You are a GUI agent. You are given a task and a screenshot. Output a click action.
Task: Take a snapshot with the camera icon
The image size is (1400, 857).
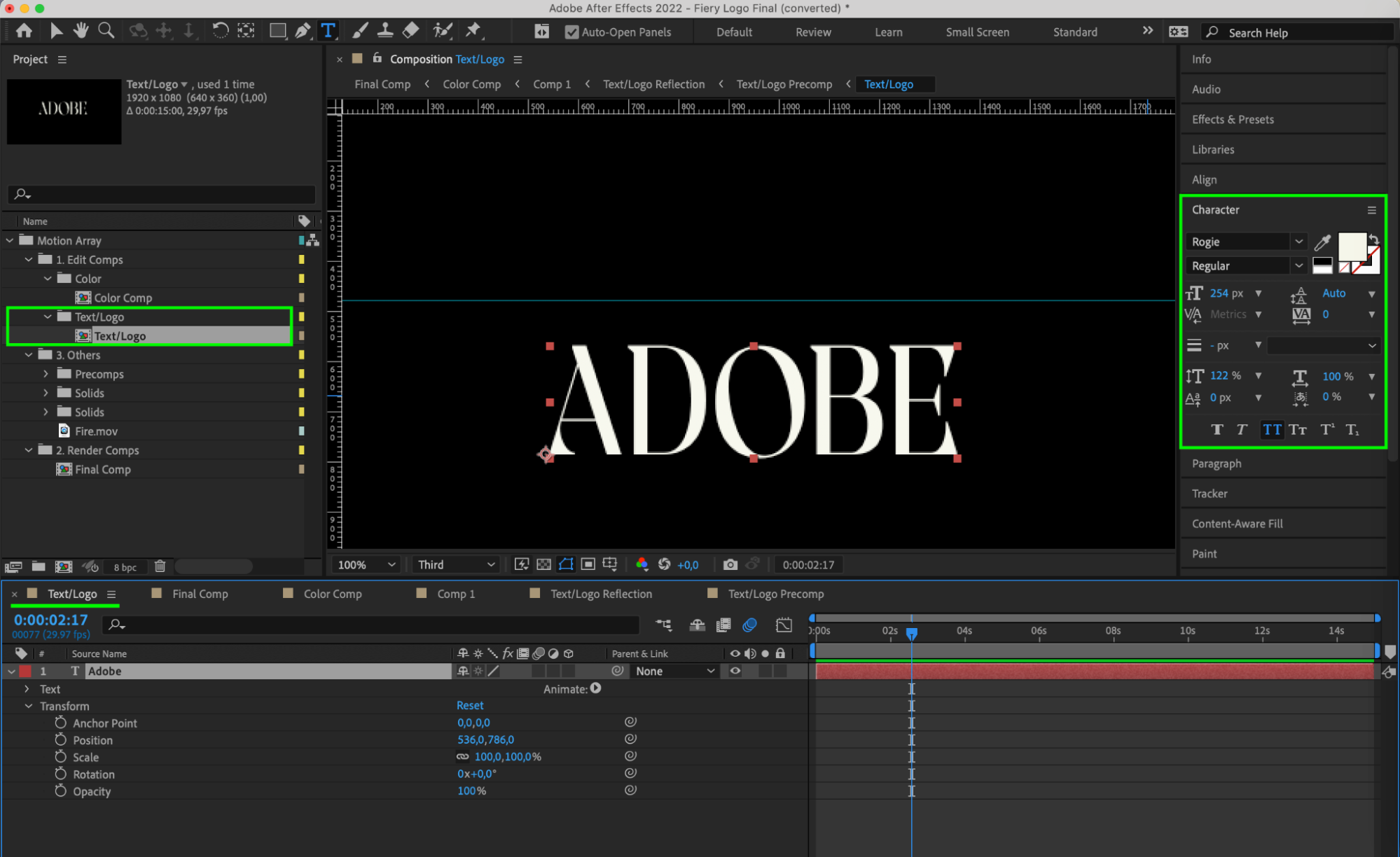[730, 565]
